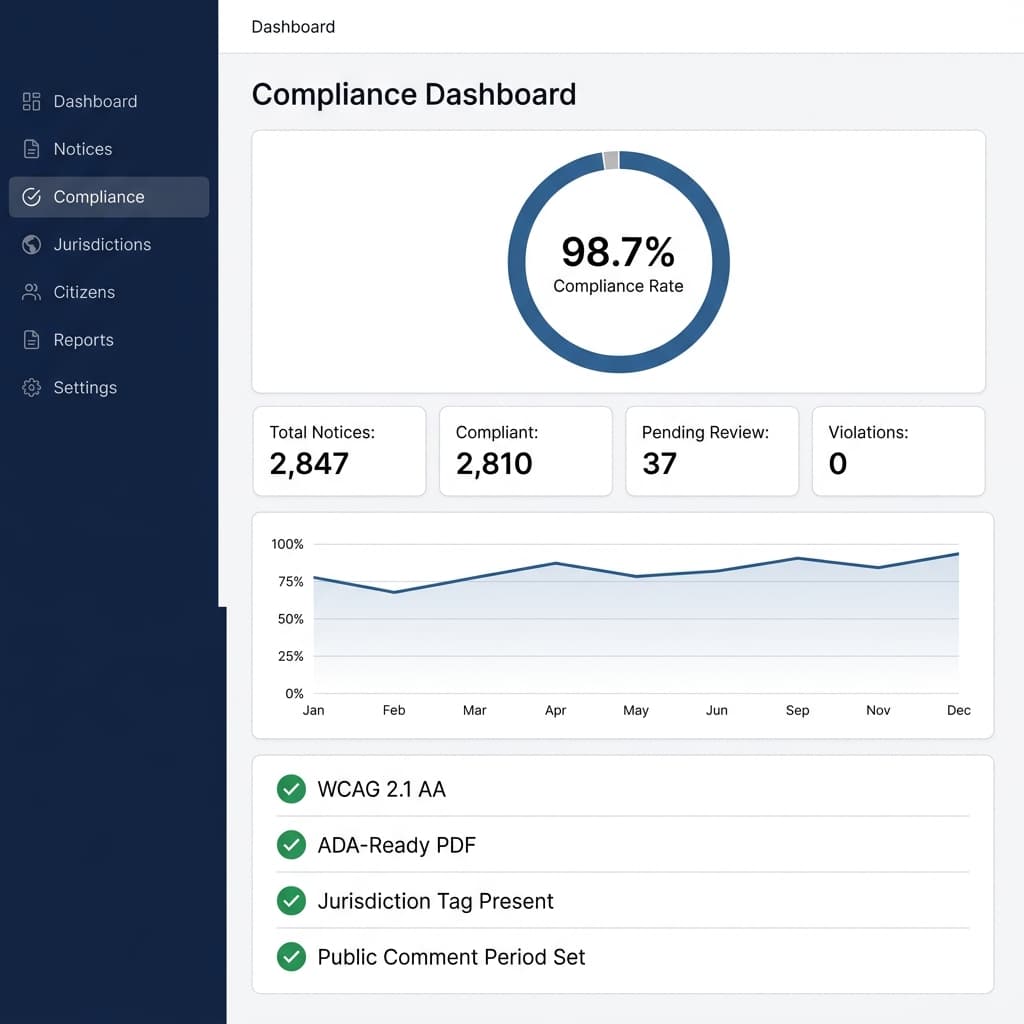Select the Pending Review card
Image resolution: width=1024 pixels, height=1024 pixels.
click(711, 451)
